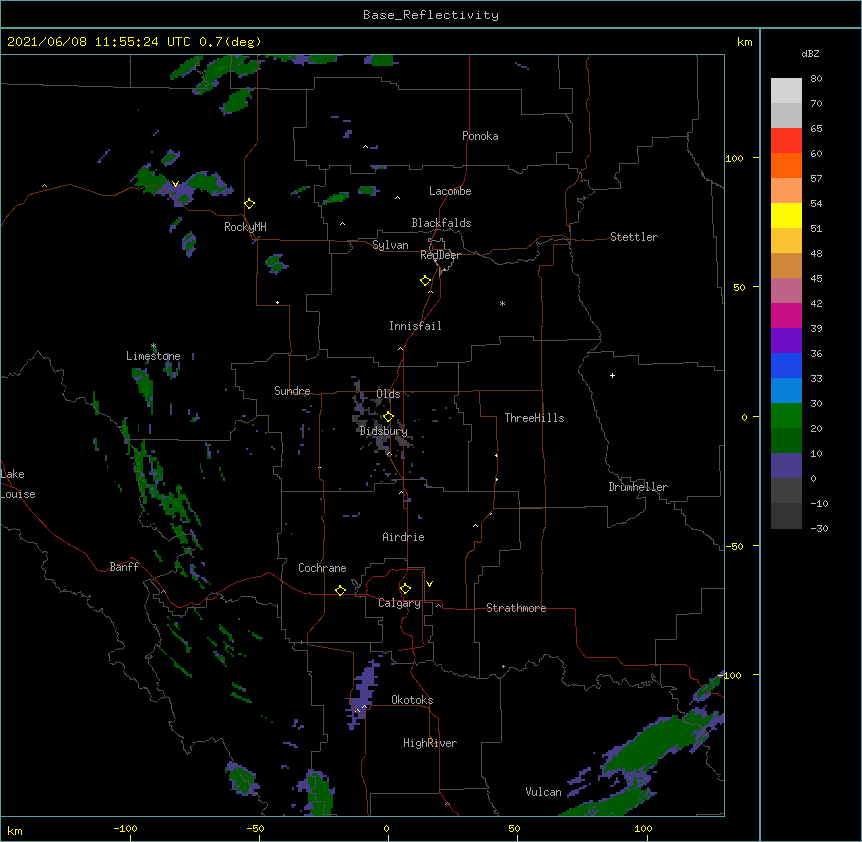
Task: Click the yellow diamond marker above Calgary
Action: [x=405, y=589]
